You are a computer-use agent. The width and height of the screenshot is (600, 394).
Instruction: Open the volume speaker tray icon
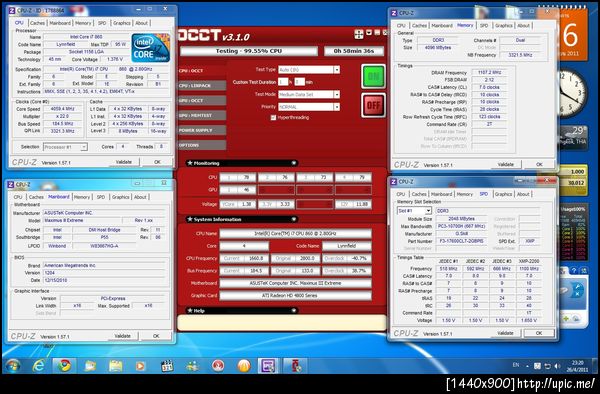coord(558,366)
